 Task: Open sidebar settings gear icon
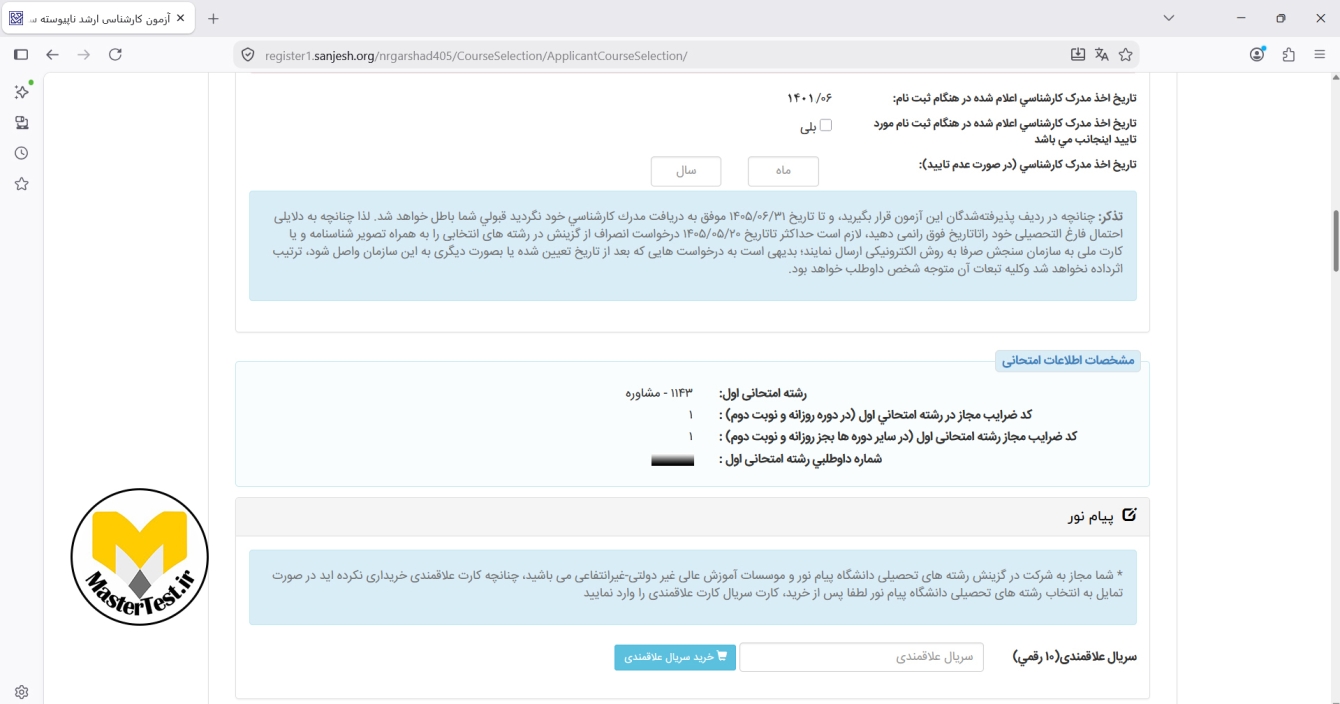click(22, 692)
